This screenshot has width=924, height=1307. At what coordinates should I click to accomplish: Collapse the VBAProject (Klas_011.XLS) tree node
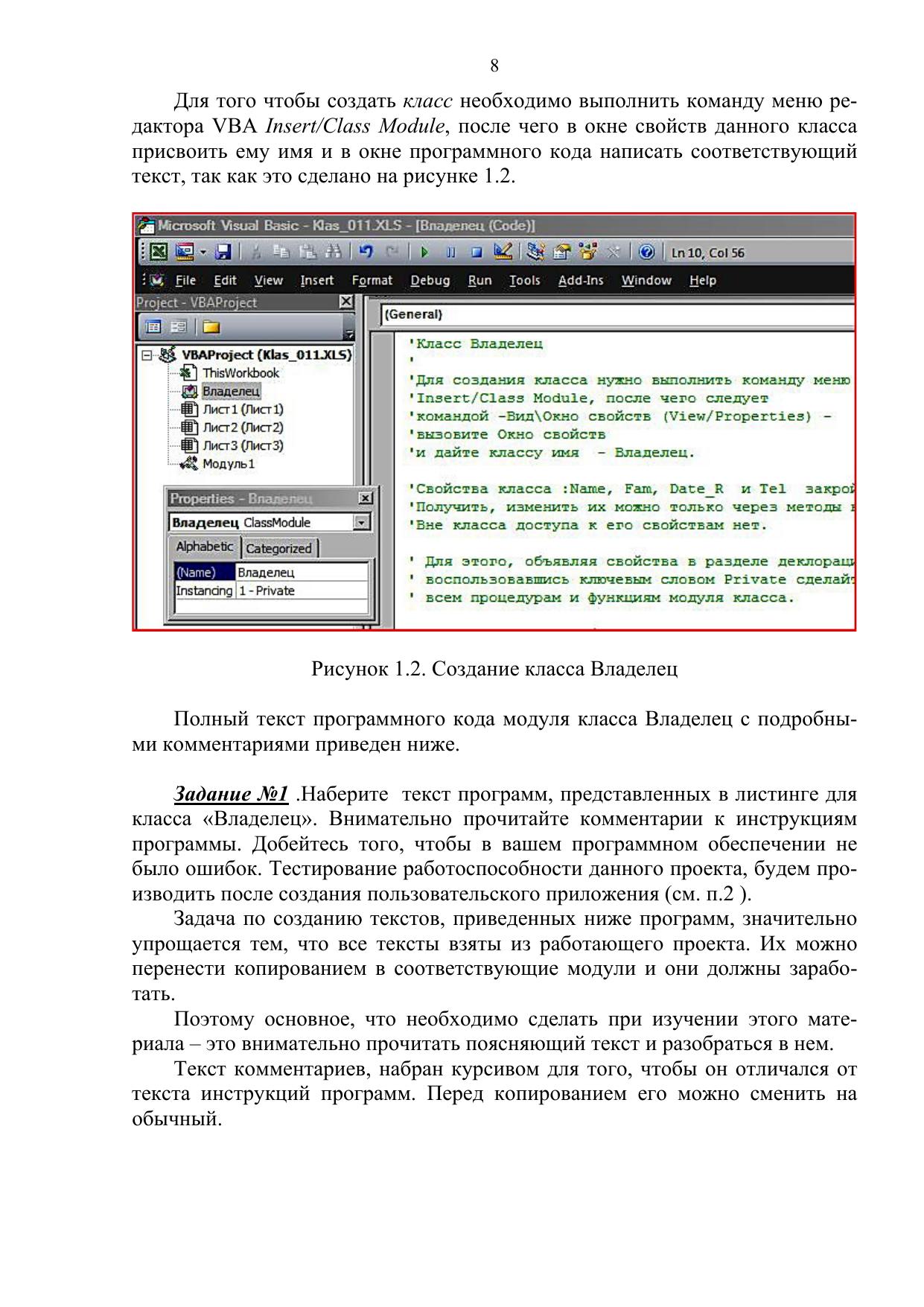(x=147, y=355)
